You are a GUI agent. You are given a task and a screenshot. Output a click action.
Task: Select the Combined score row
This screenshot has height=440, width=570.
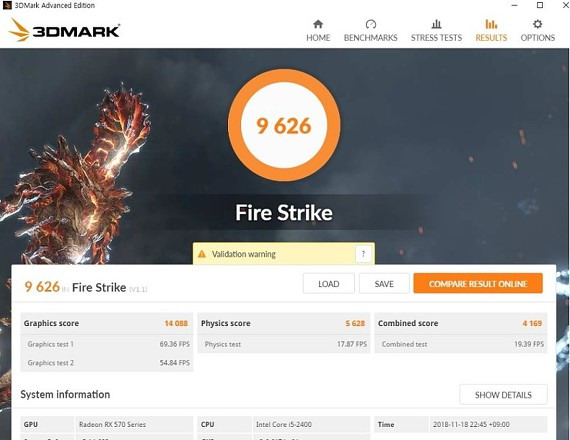461,323
